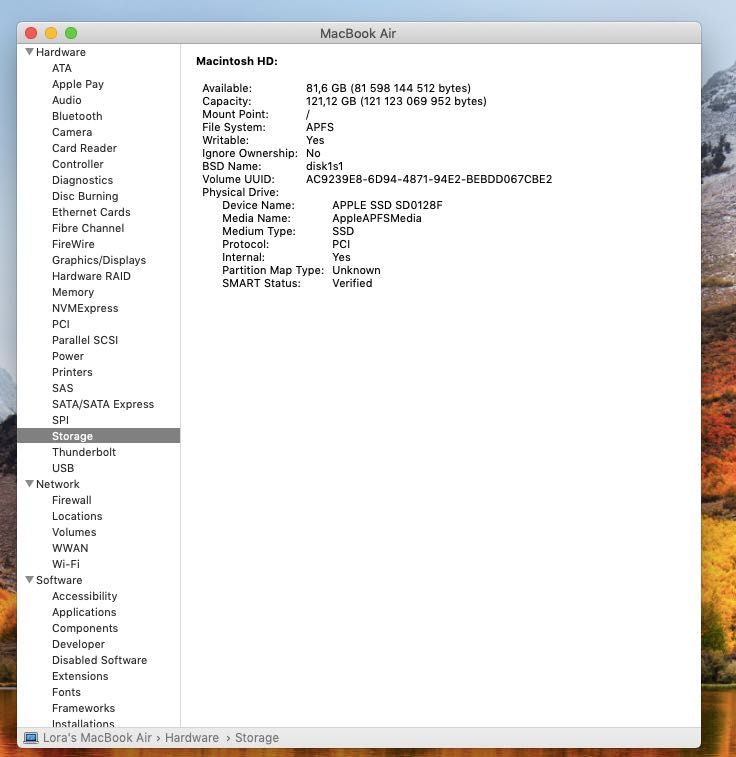Select ATA in the sidebar
Screen dimensions: 736x757
pos(62,68)
